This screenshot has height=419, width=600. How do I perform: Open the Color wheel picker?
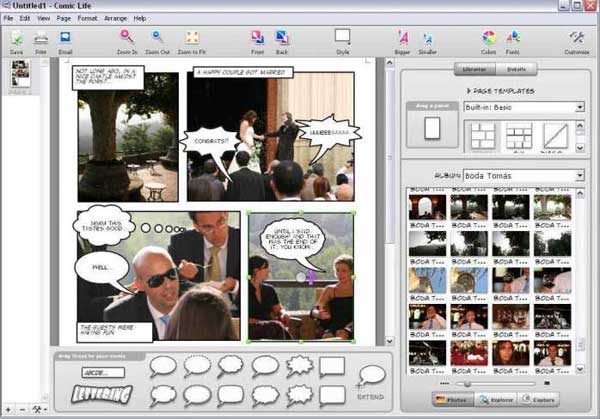tap(488, 38)
